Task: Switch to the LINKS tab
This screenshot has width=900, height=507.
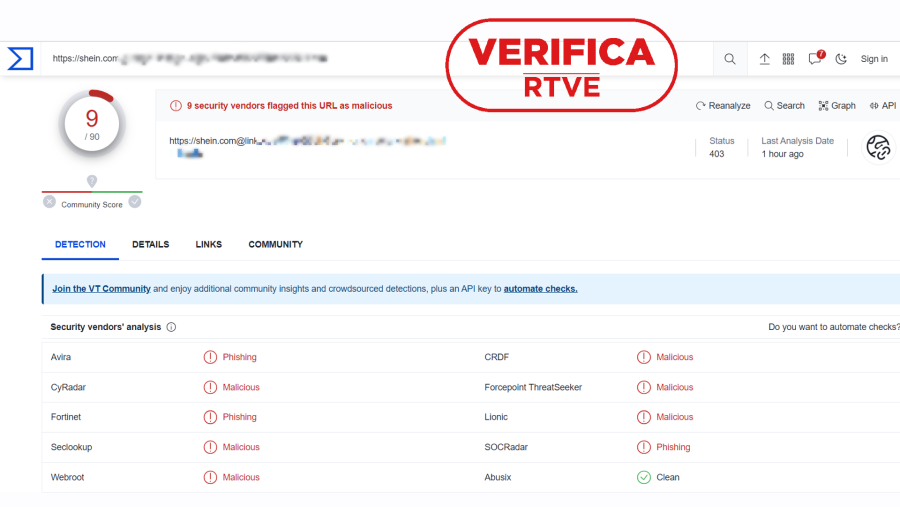Action: [x=208, y=244]
